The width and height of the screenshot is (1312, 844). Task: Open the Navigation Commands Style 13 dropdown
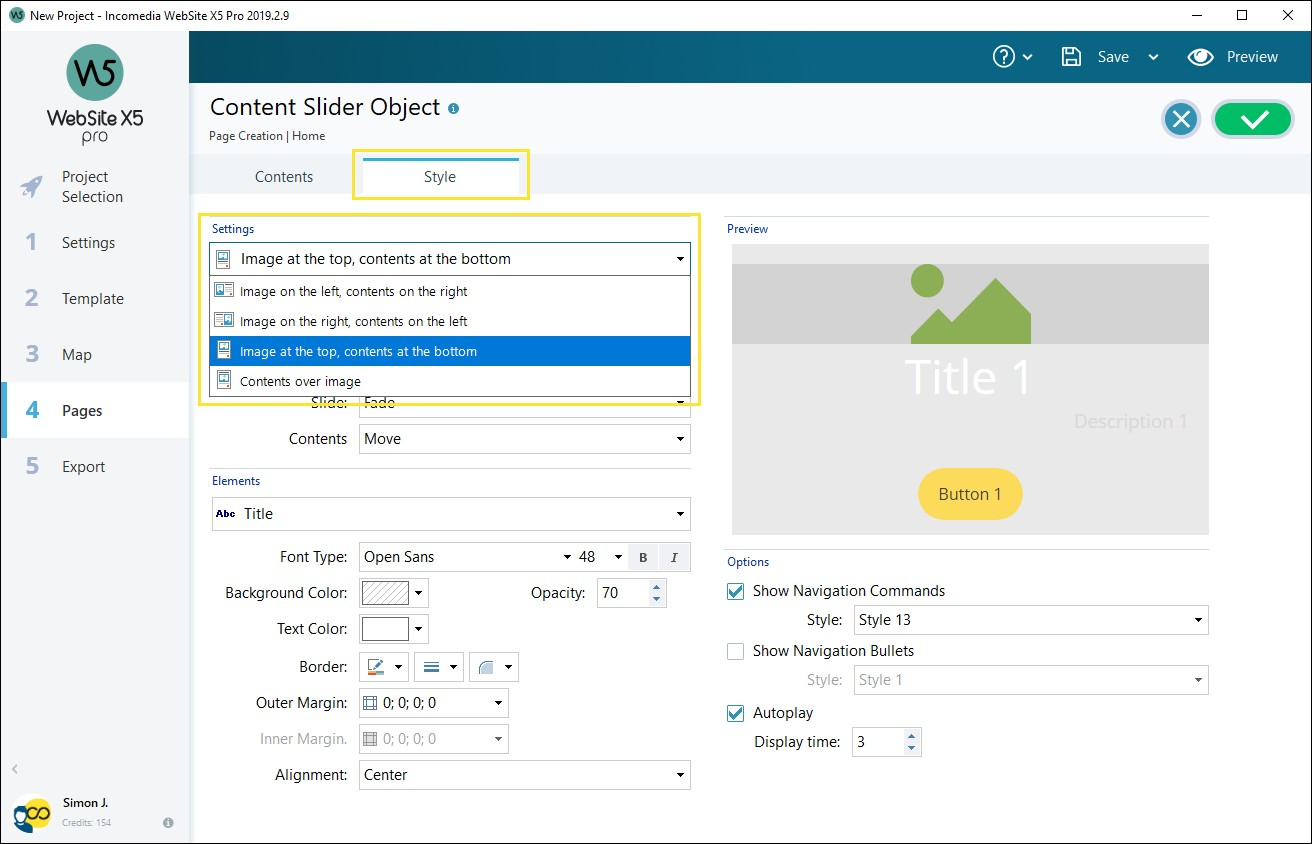[x=1030, y=620]
